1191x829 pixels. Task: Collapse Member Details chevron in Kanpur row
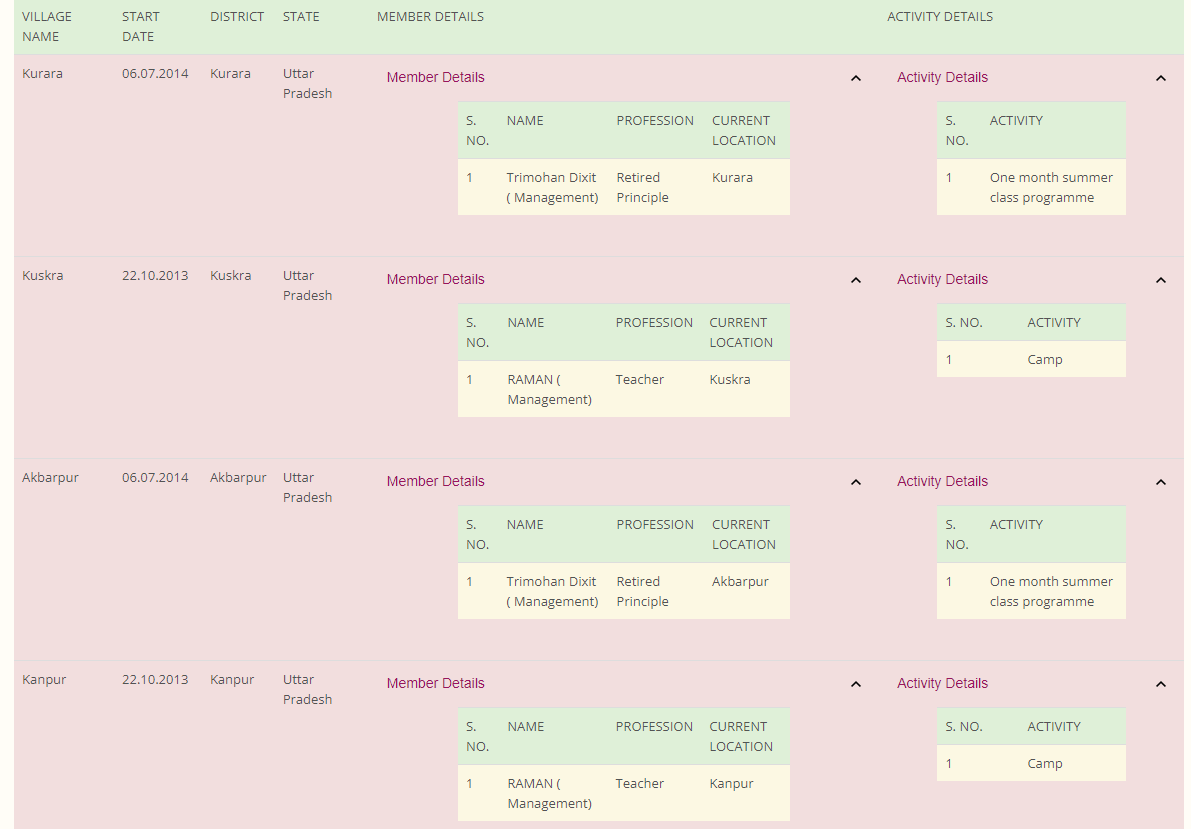click(x=855, y=684)
